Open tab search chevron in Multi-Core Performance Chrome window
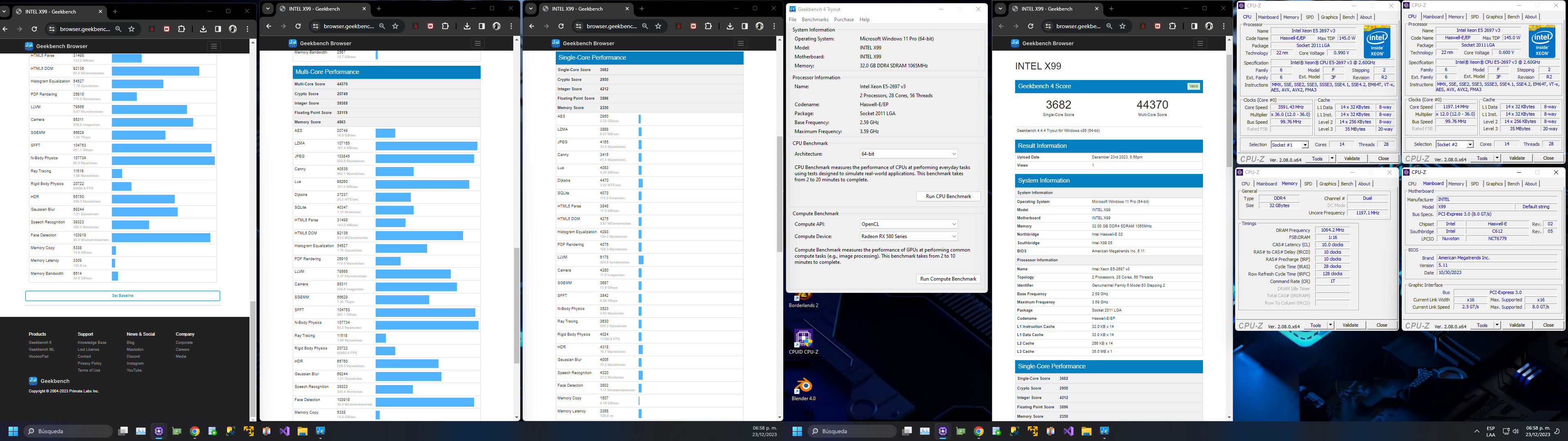This screenshot has width=1568, height=441. click(268, 9)
